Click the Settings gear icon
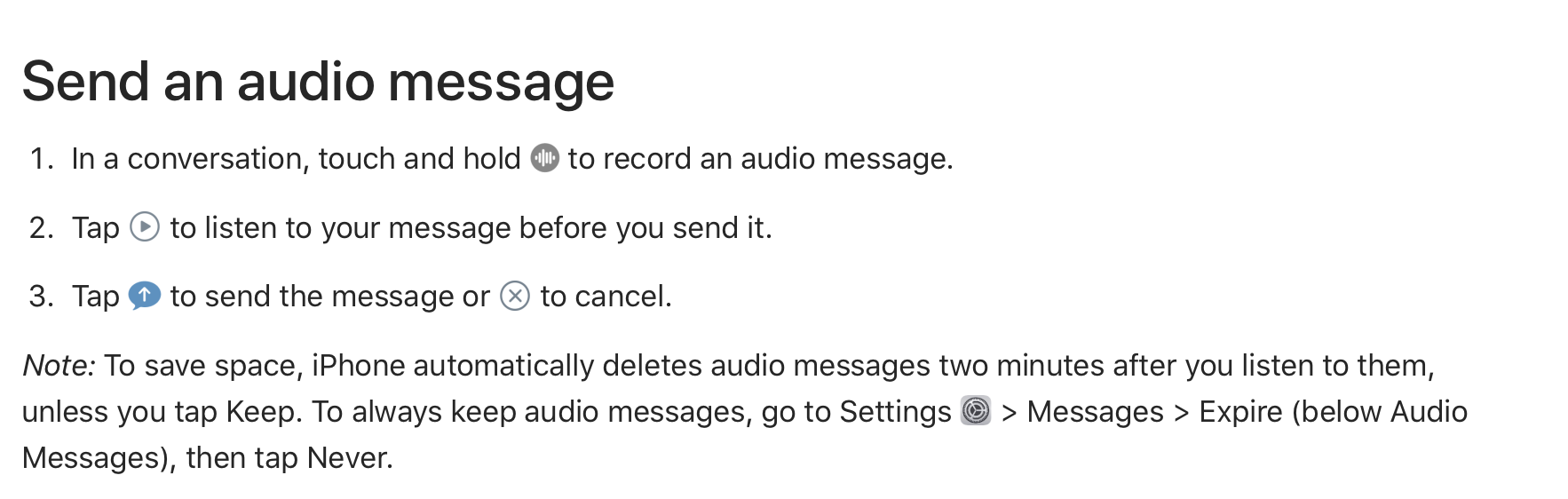 976,411
